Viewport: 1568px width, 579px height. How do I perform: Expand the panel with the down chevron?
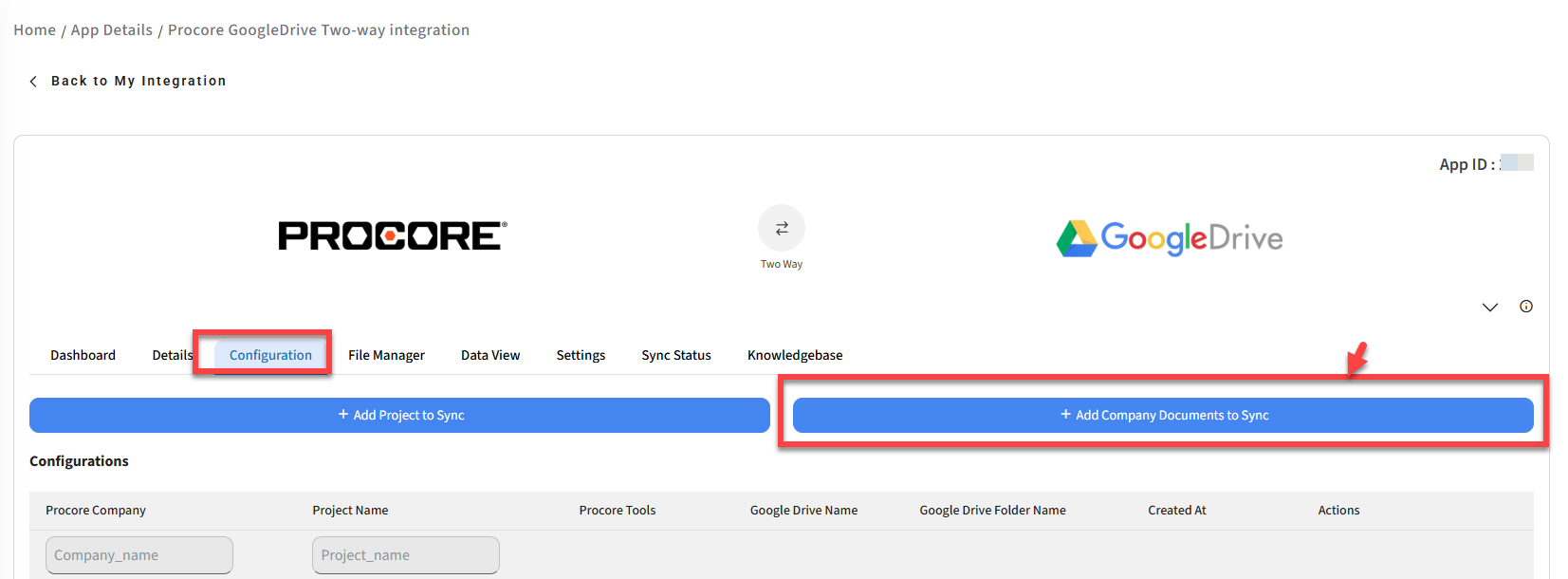pyautogui.click(x=1489, y=308)
